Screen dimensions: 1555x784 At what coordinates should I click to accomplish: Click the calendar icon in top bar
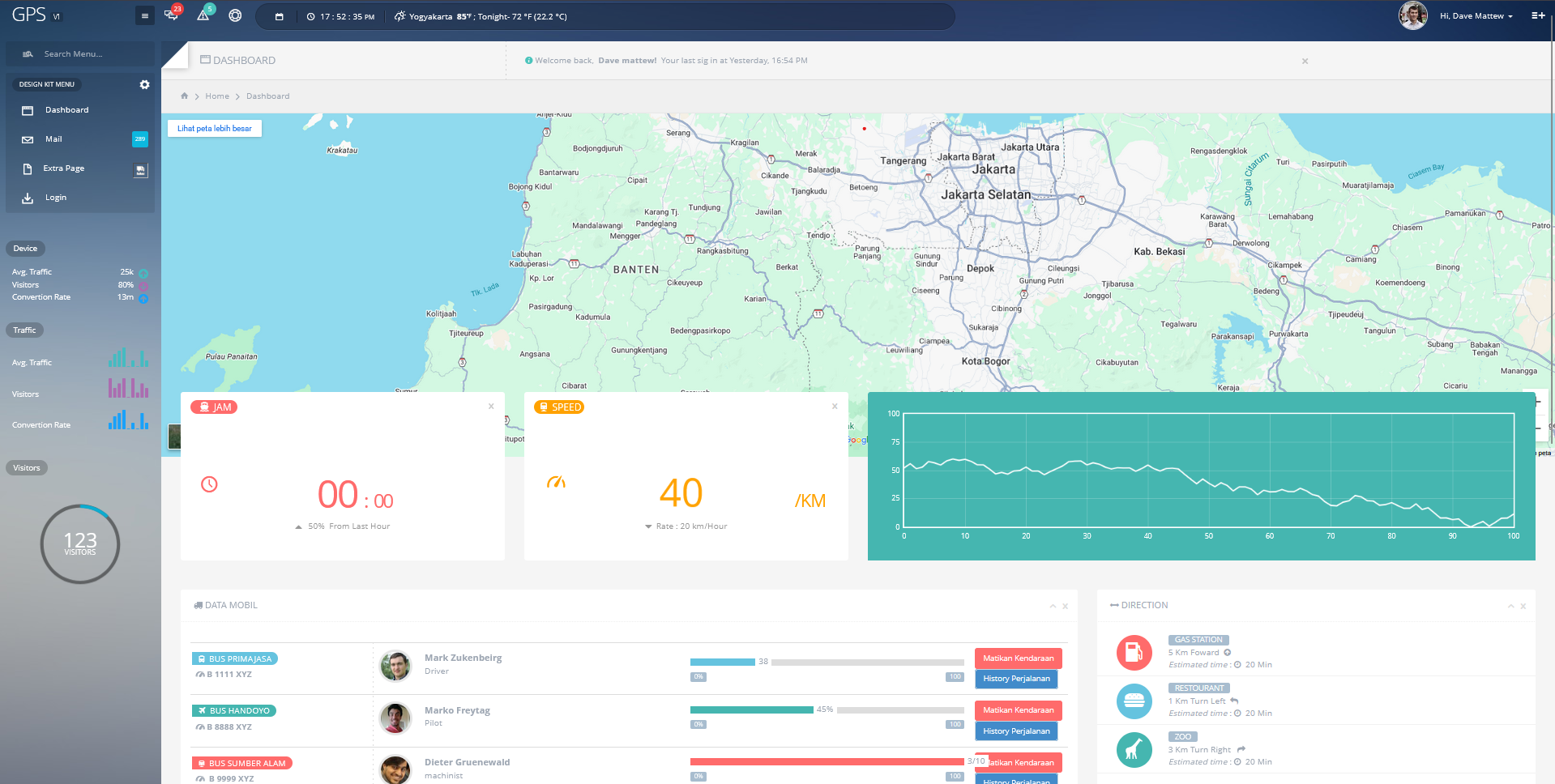coord(280,16)
